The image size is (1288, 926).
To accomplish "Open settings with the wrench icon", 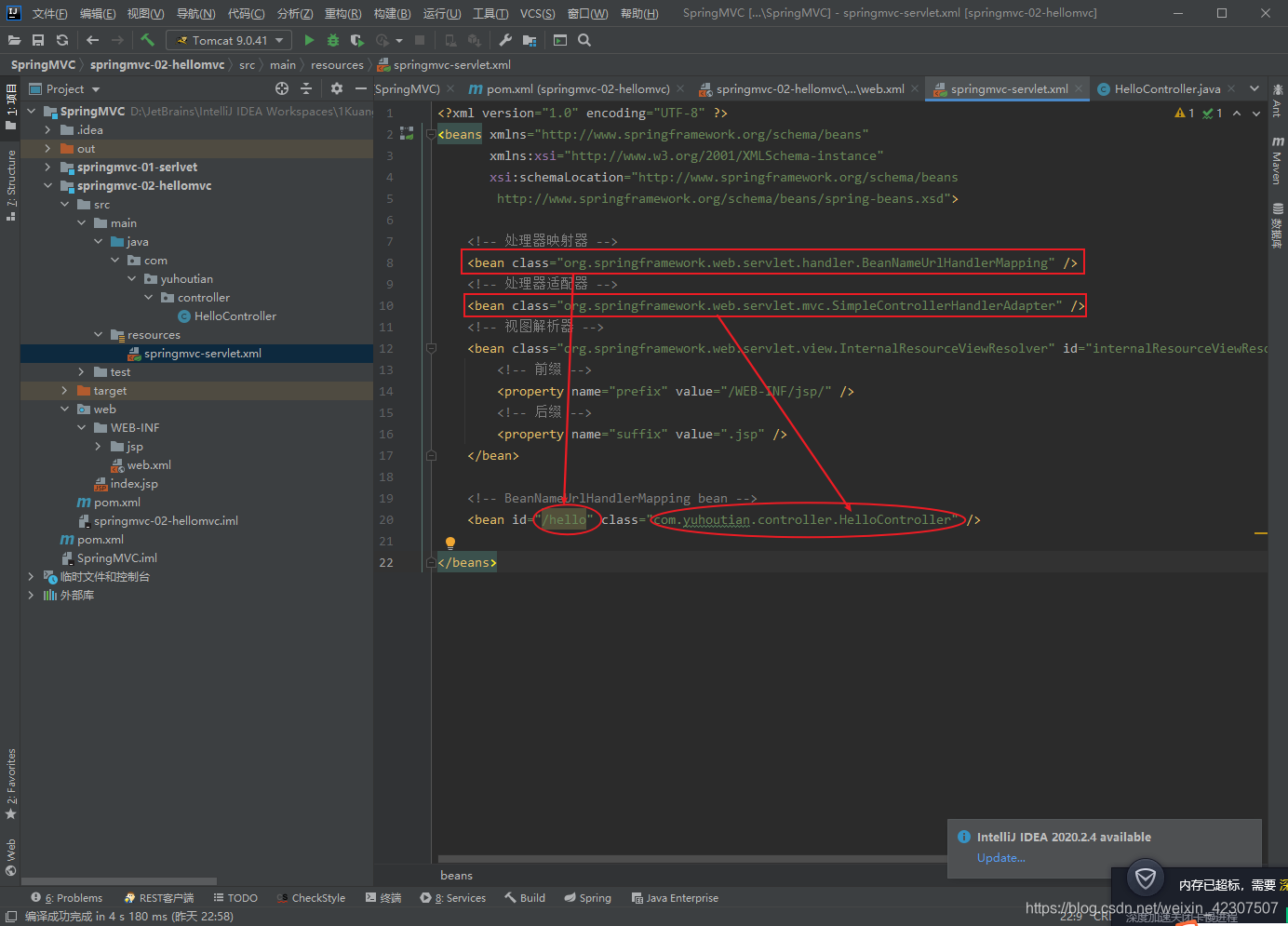I will point(505,40).
